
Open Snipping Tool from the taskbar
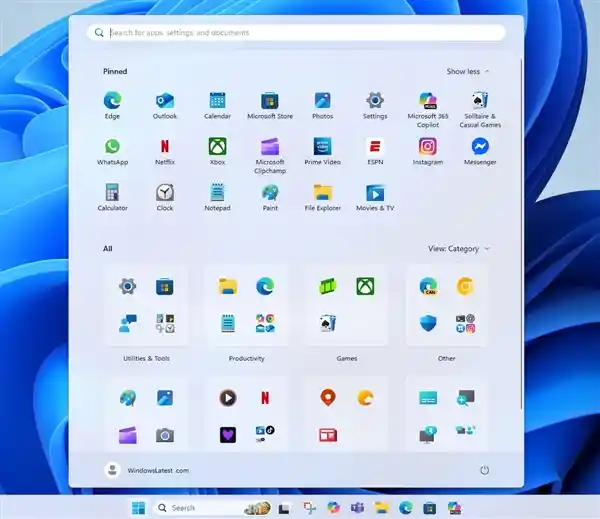click(309, 508)
